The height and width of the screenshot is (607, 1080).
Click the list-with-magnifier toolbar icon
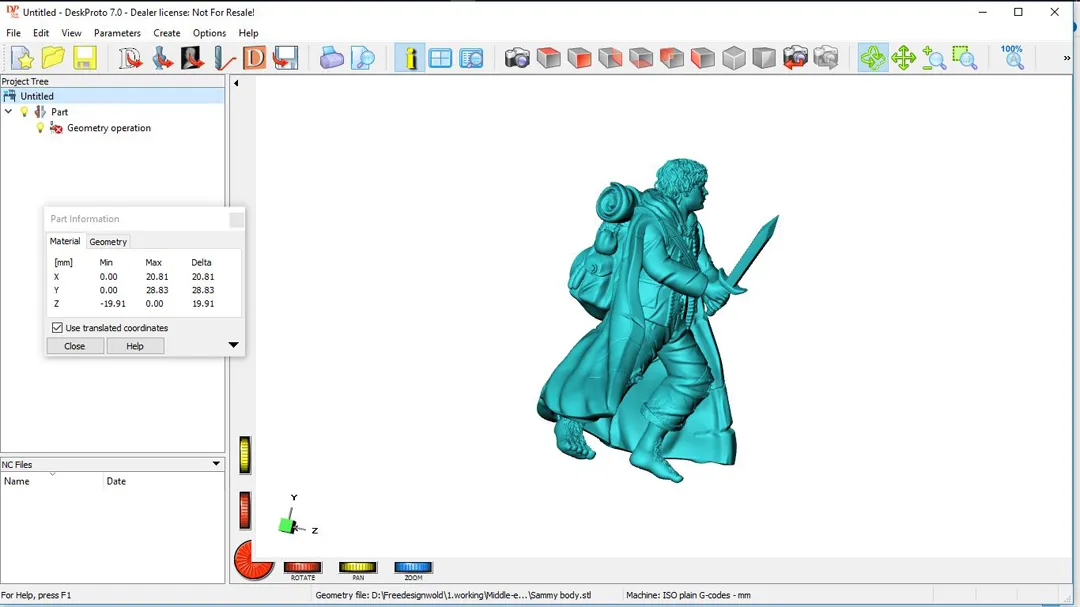pyautogui.click(x=471, y=58)
